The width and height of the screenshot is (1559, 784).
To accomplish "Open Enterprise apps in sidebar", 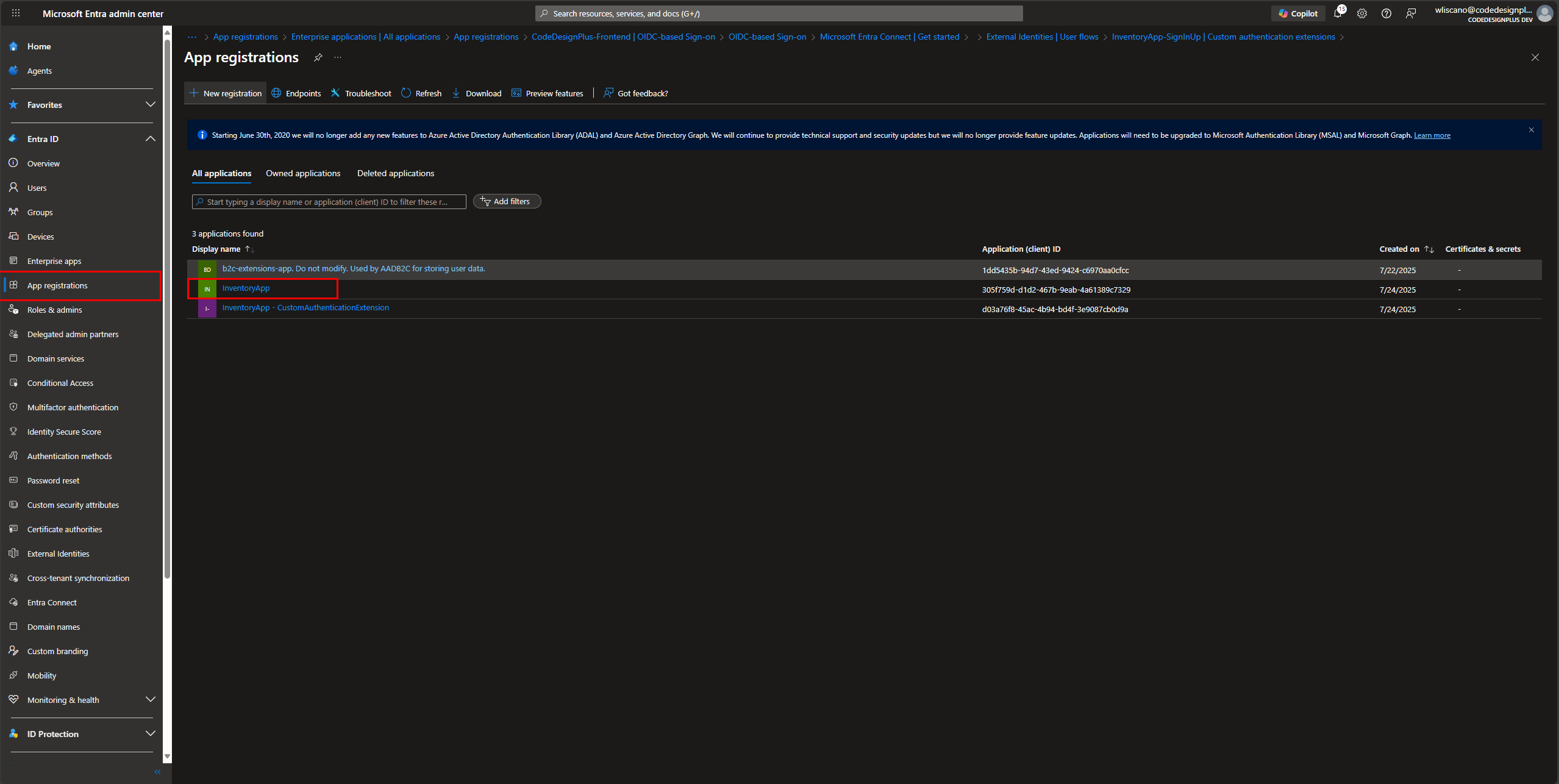I will (x=54, y=261).
